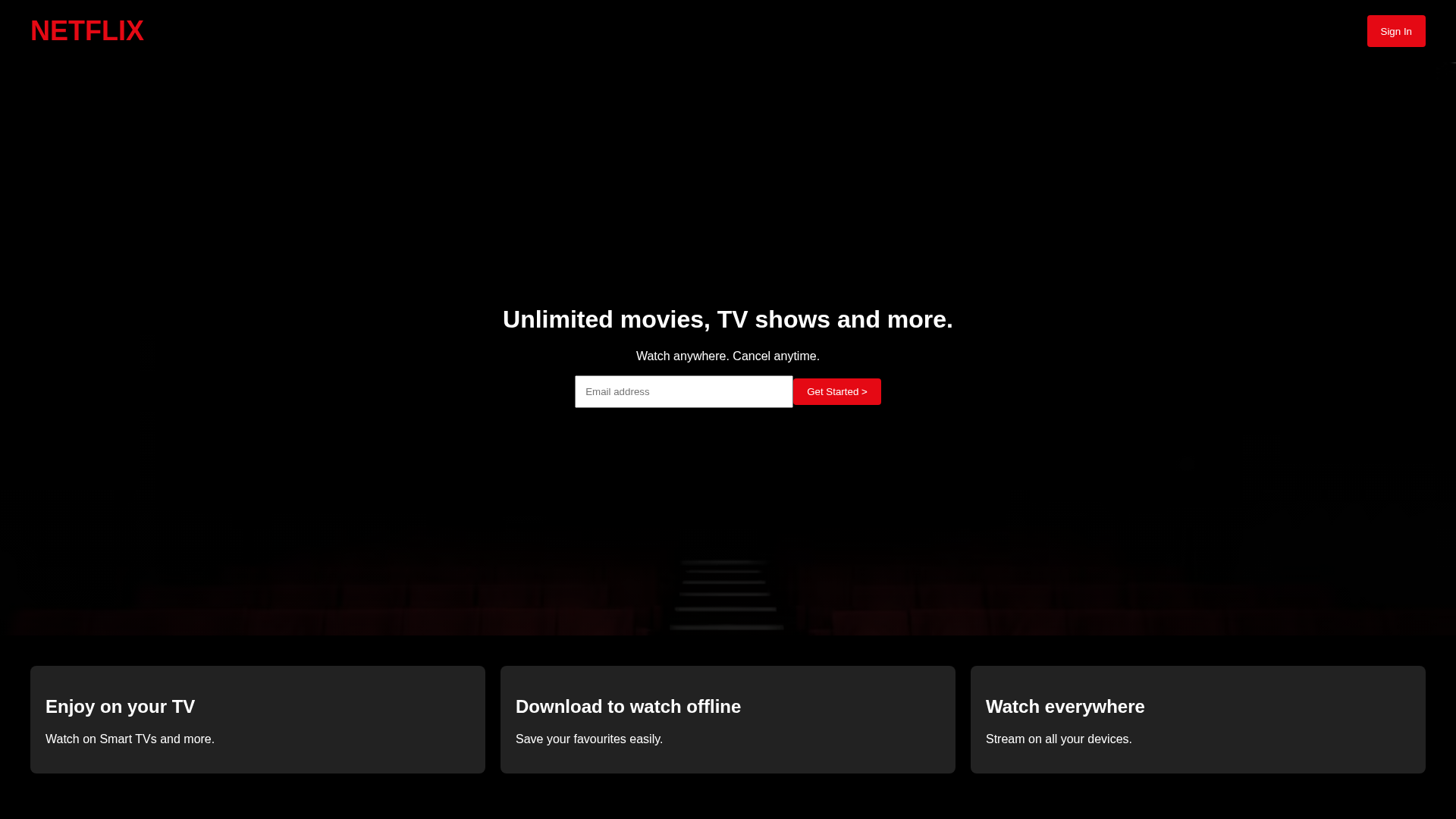1456x819 pixels.
Task: Select the 'Watch anywhere. Cancel anytime.' text
Action: tap(728, 356)
